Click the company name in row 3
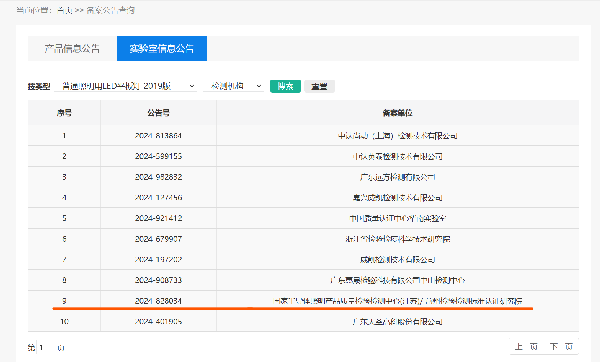 click(x=398, y=177)
